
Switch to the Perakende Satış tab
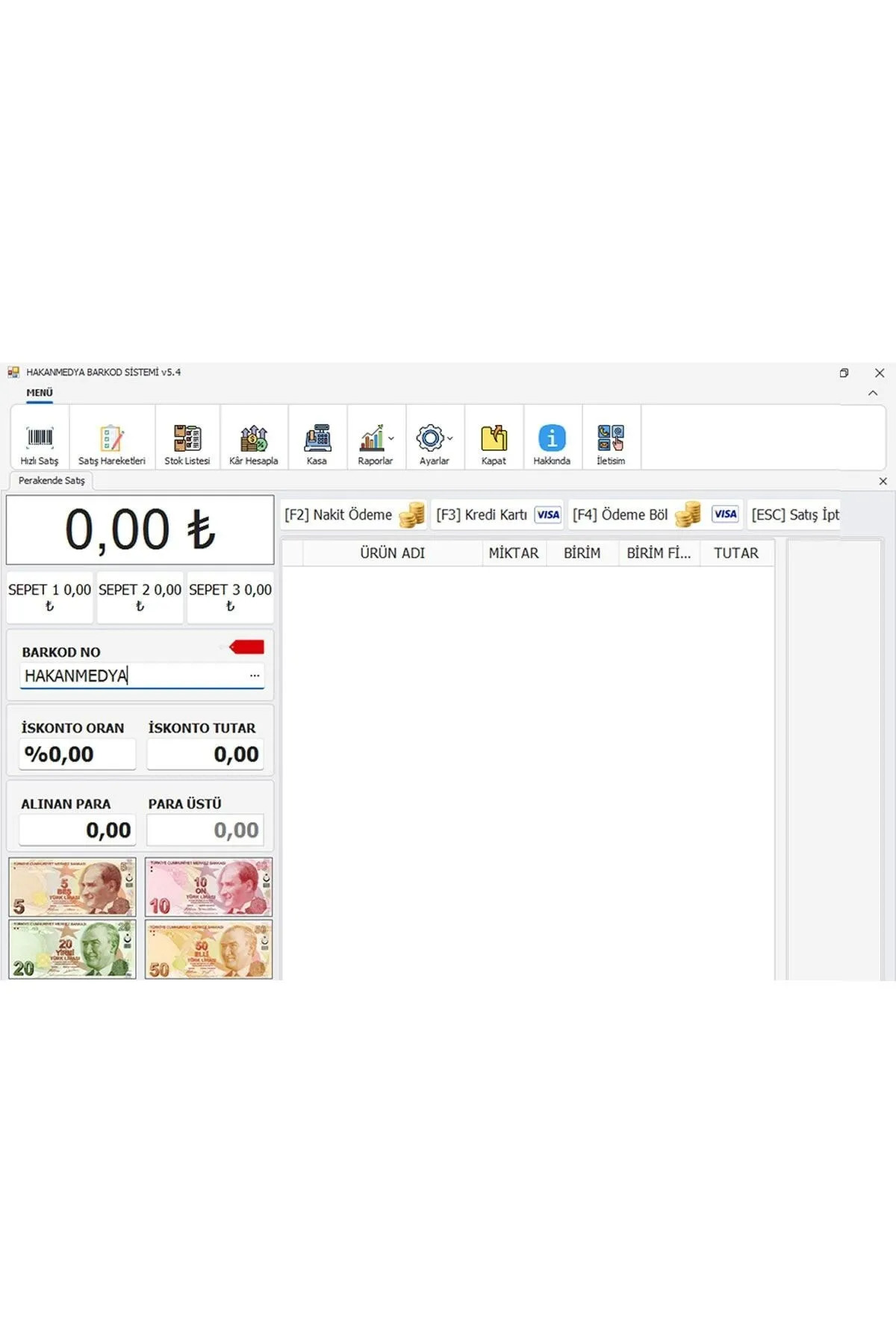tap(52, 481)
